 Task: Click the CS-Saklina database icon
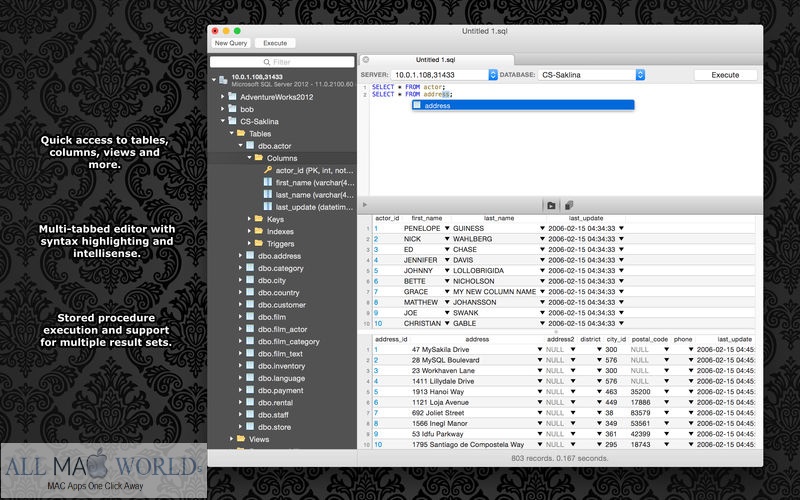click(232, 121)
